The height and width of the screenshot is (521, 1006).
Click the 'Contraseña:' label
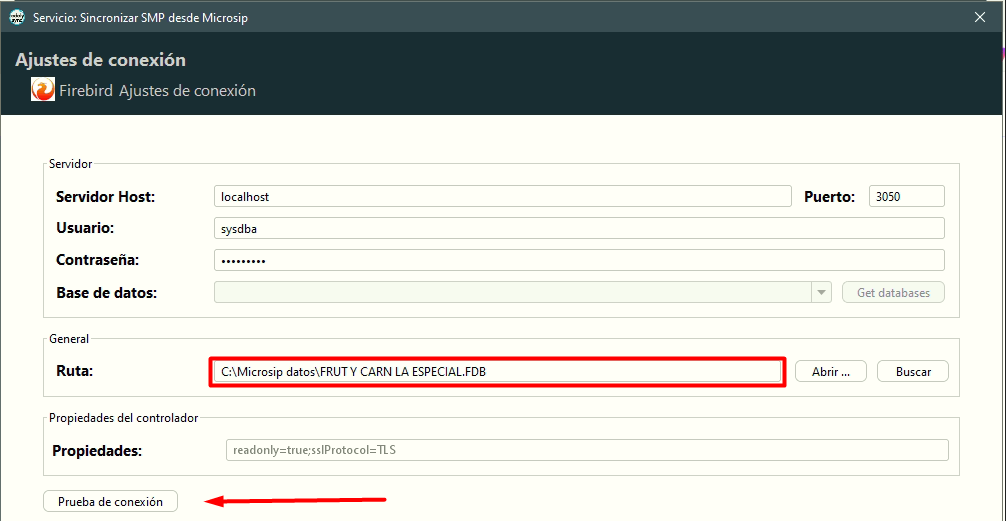pos(98,260)
